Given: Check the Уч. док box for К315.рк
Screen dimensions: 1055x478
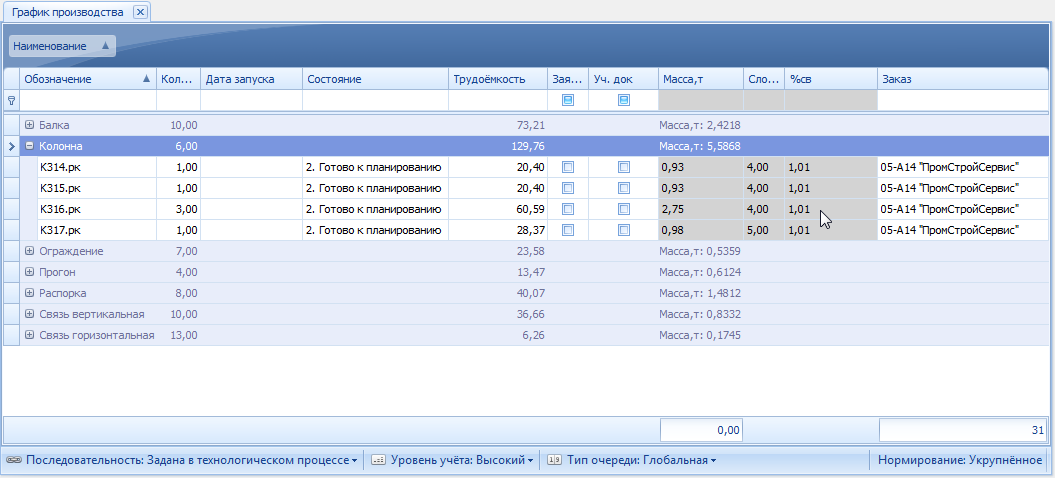Looking at the screenshot, I should click(x=624, y=188).
